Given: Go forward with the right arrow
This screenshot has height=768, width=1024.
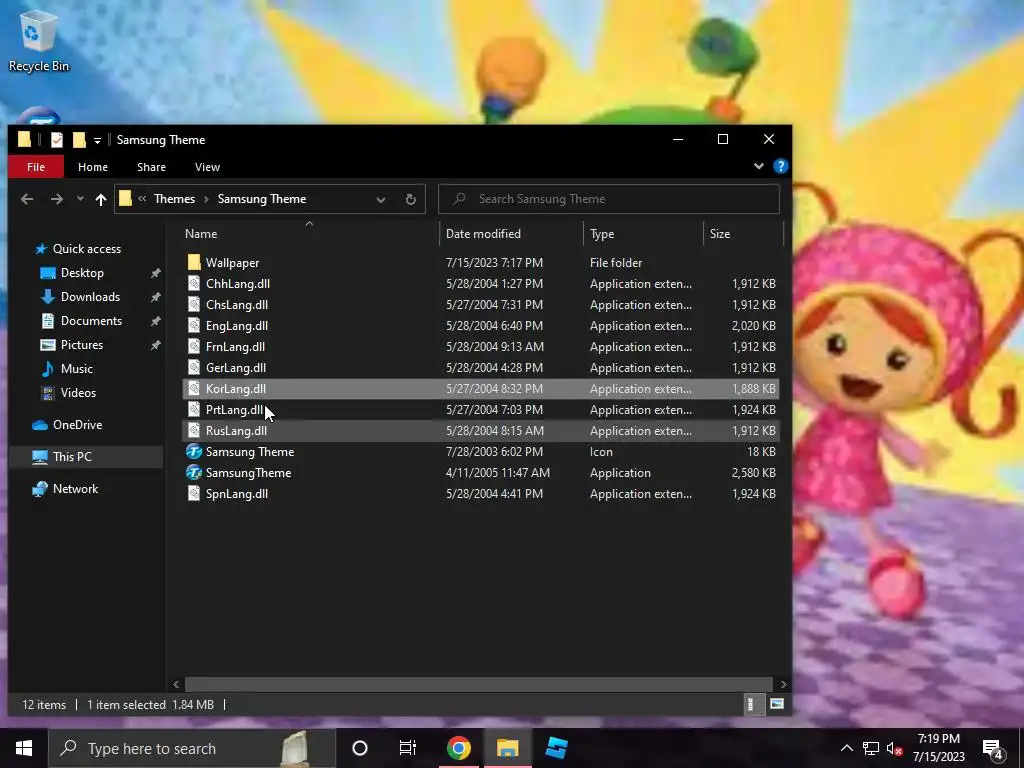Looking at the screenshot, I should click(57, 199).
